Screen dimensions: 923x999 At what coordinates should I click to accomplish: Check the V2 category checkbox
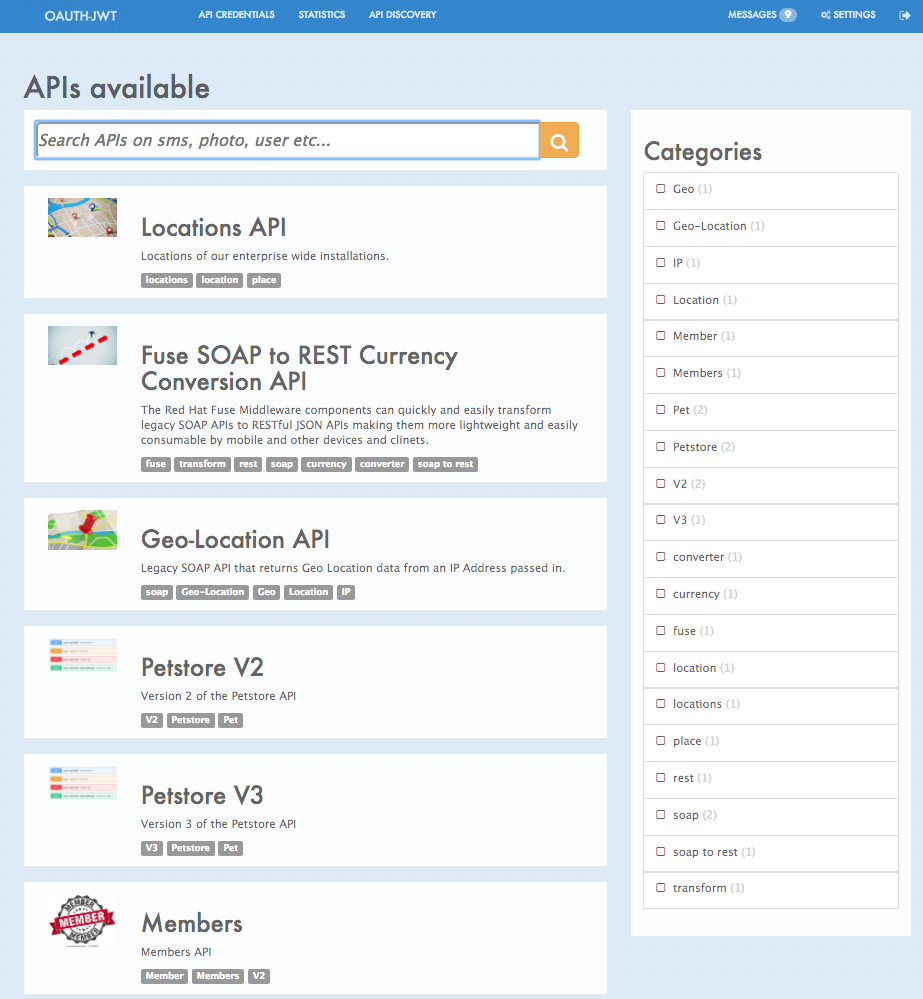click(661, 483)
